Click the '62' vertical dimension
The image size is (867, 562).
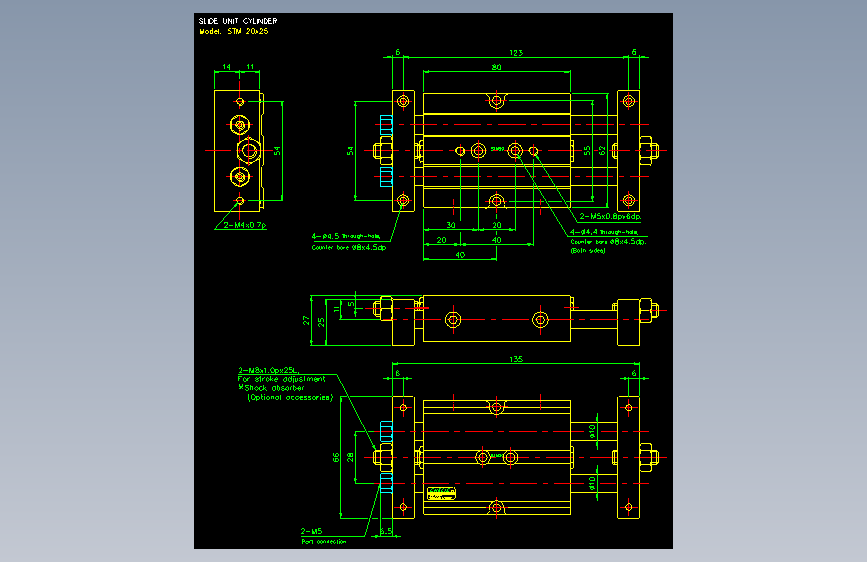(602, 150)
